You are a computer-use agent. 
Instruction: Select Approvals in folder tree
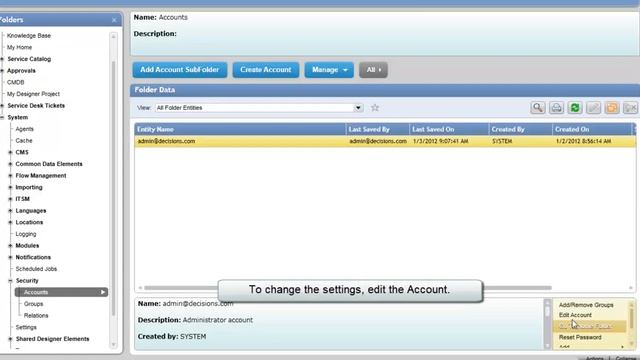tap(21, 71)
